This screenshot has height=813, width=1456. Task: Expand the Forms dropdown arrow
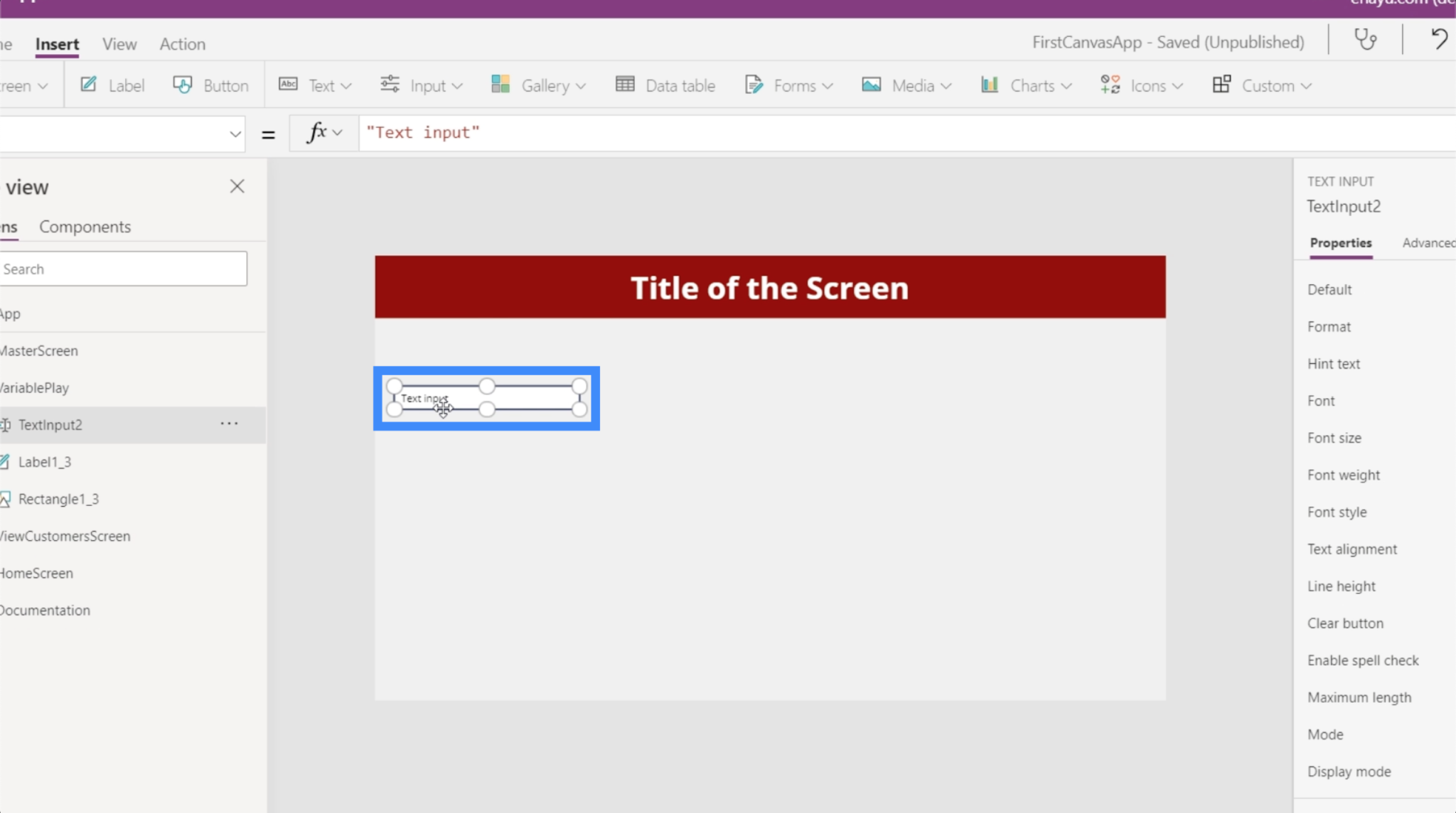click(x=828, y=86)
